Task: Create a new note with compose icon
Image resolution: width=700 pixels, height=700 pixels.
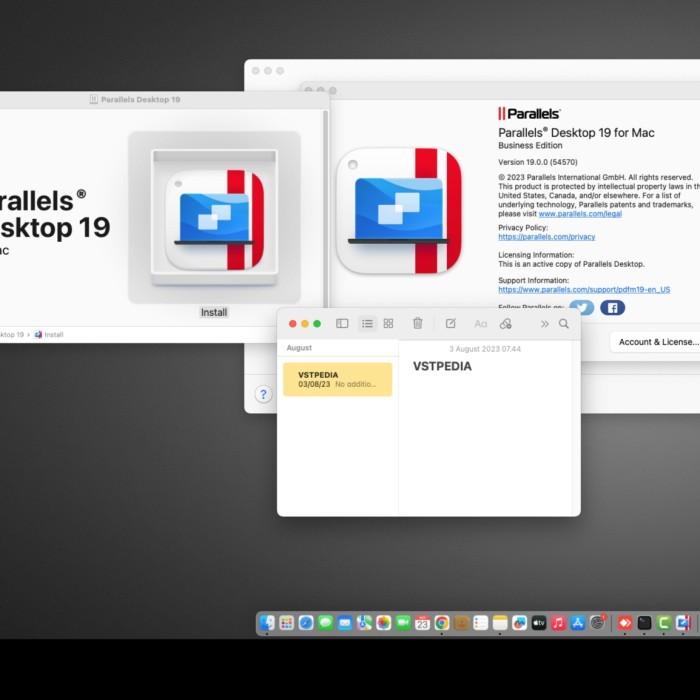Action: pos(451,324)
